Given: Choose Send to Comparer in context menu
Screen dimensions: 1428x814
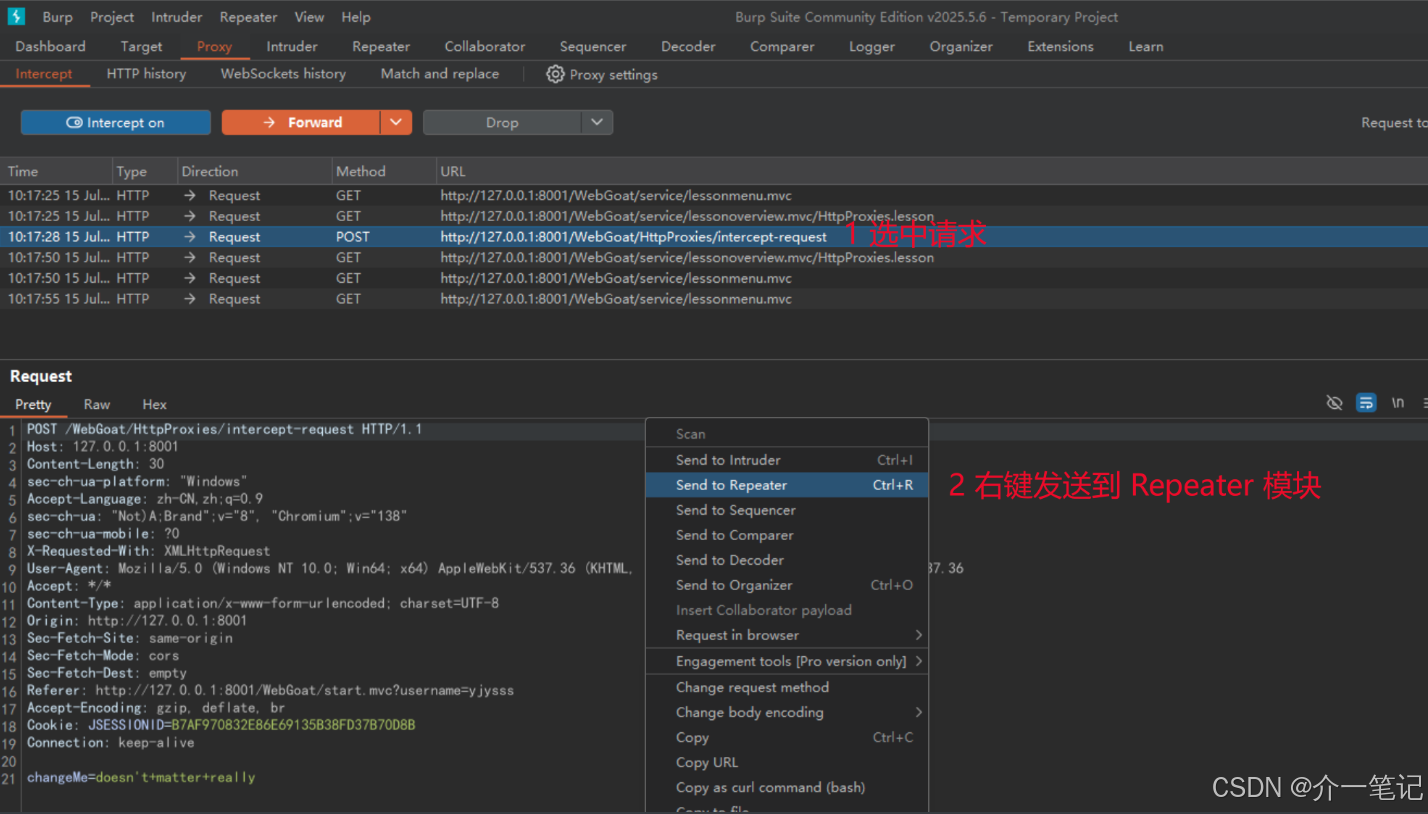Looking at the screenshot, I should click(787, 535).
